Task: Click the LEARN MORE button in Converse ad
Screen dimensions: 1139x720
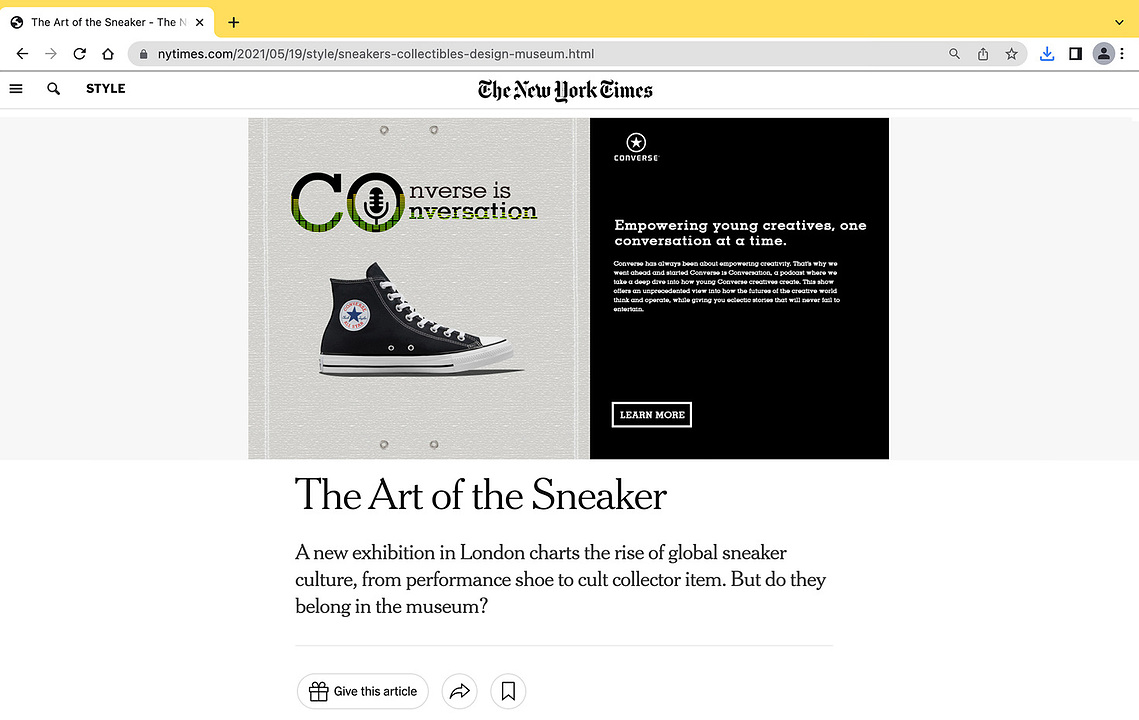Action: 652,415
